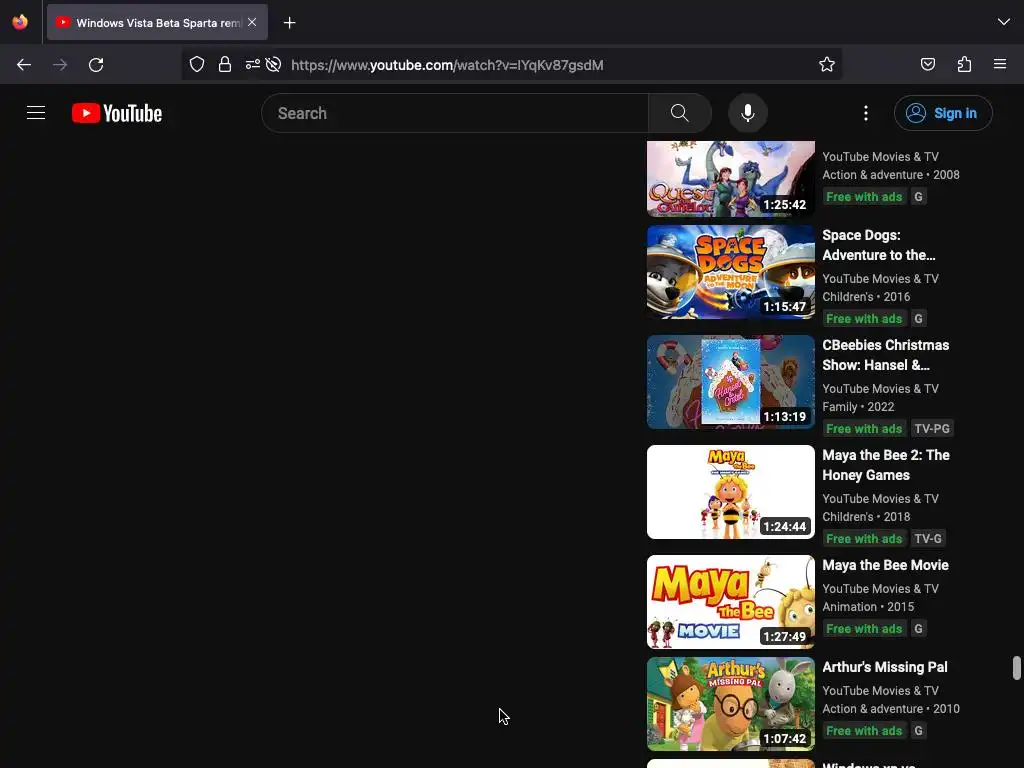Open Maya the Bee Movie title link
The width and height of the screenshot is (1024, 768).
pos(886,565)
